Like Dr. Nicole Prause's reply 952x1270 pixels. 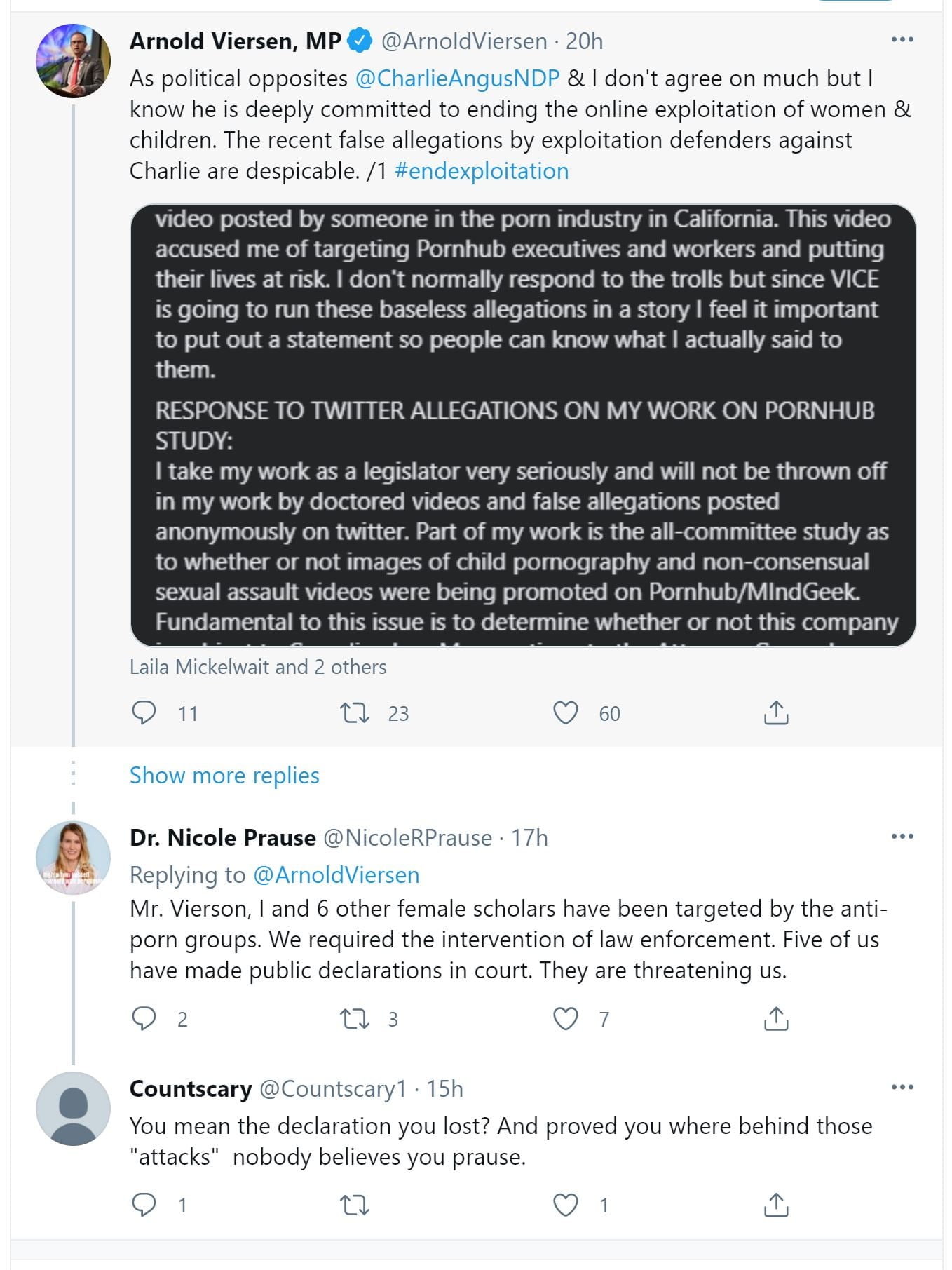(x=565, y=1018)
